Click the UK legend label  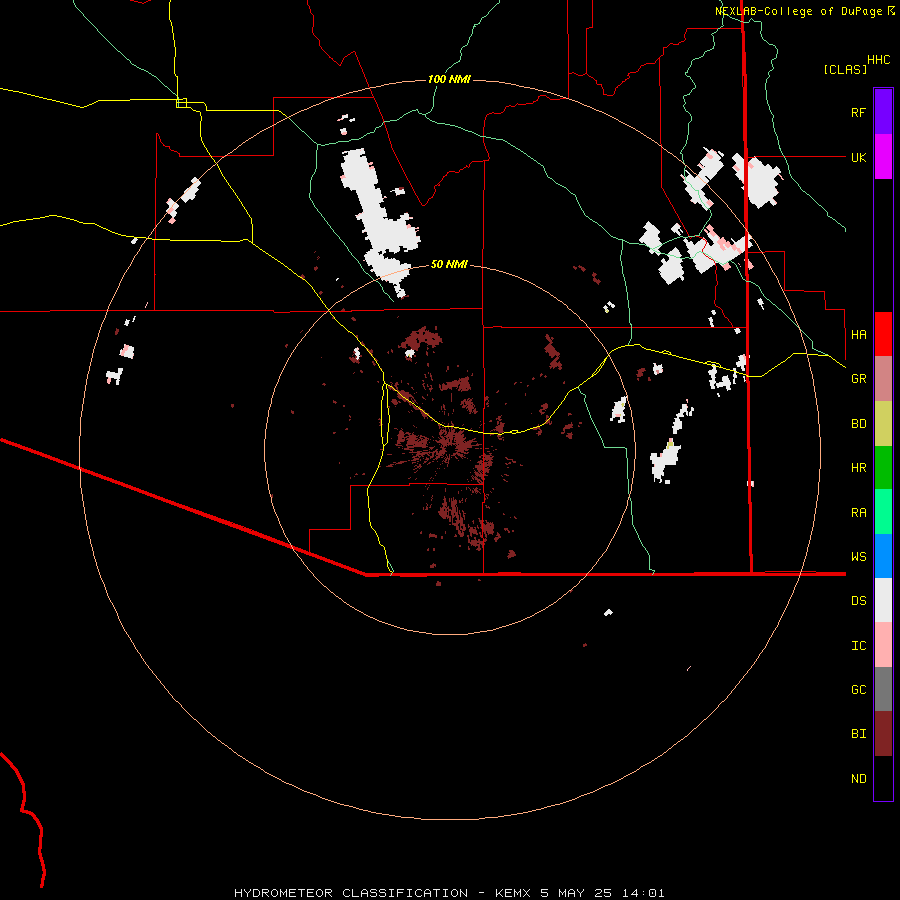point(858,157)
